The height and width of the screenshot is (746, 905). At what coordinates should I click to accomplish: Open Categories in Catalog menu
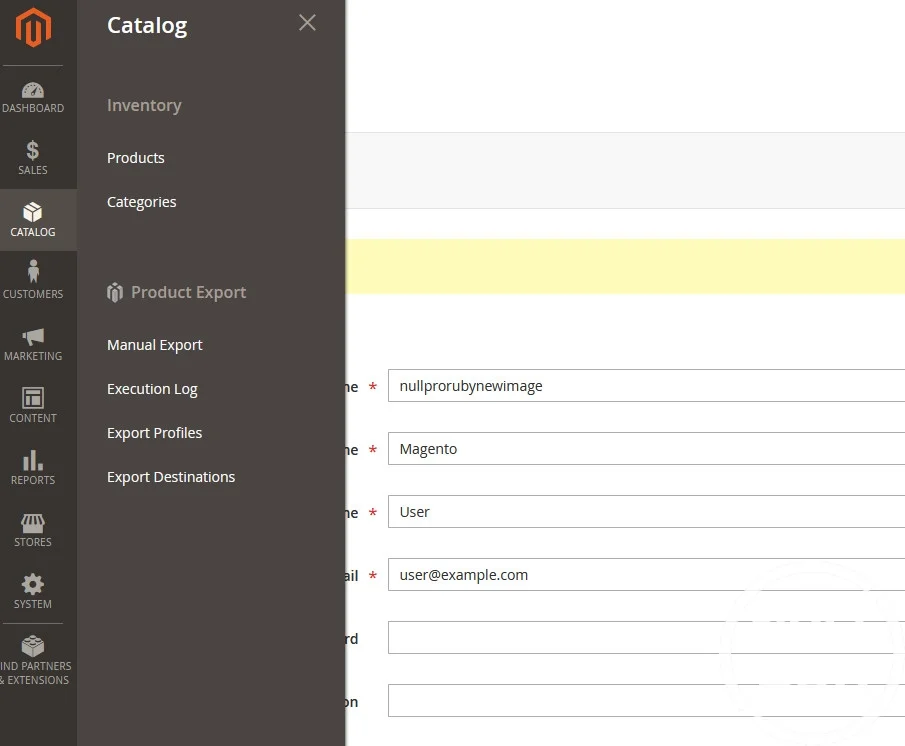(142, 202)
